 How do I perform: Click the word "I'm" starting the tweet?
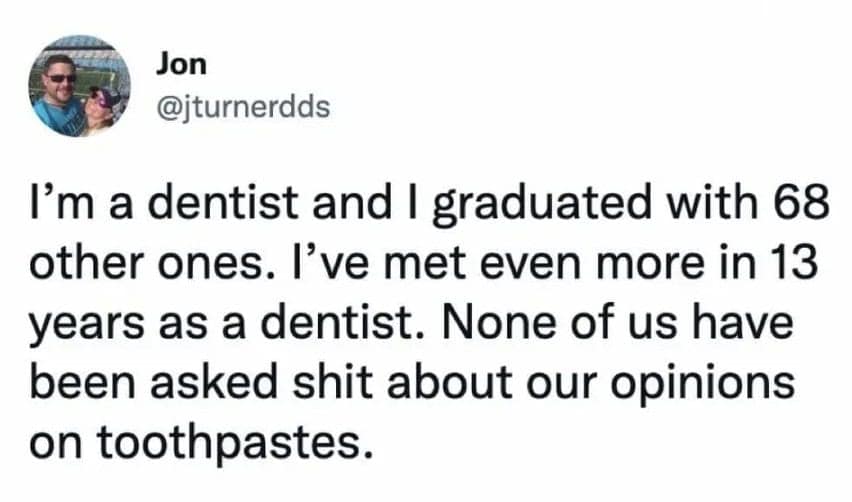click(x=58, y=206)
